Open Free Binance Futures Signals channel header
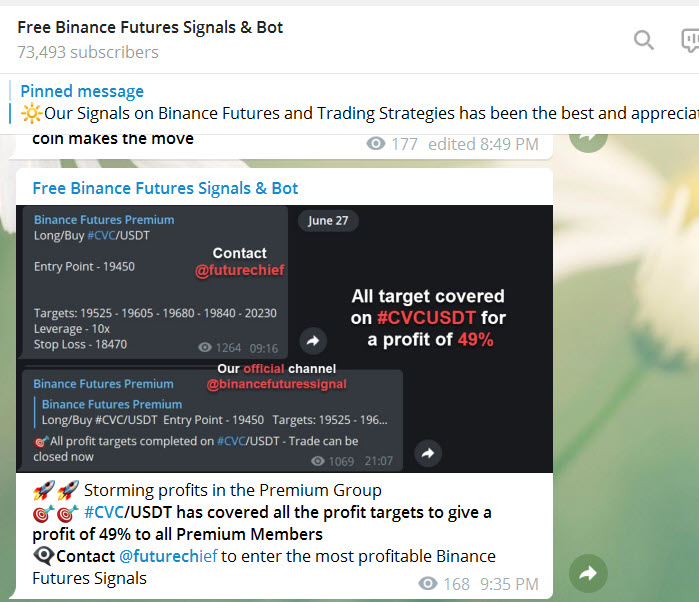Image resolution: width=699 pixels, height=602 pixels. click(150, 28)
